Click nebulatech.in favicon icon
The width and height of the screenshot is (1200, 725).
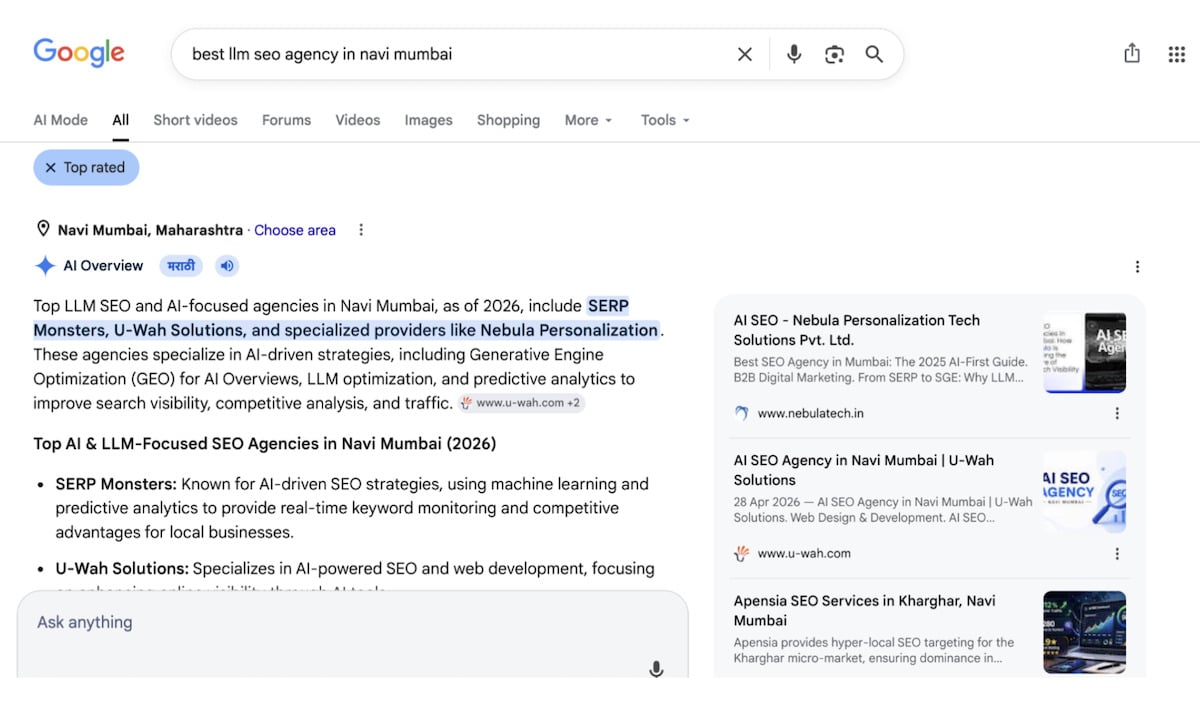coord(741,413)
